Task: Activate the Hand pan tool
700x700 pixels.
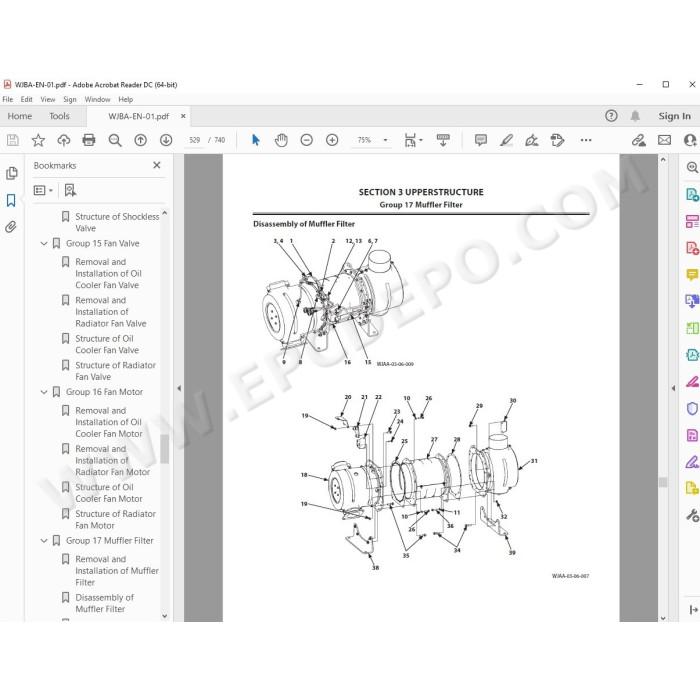Action: click(x=281, y=140)
